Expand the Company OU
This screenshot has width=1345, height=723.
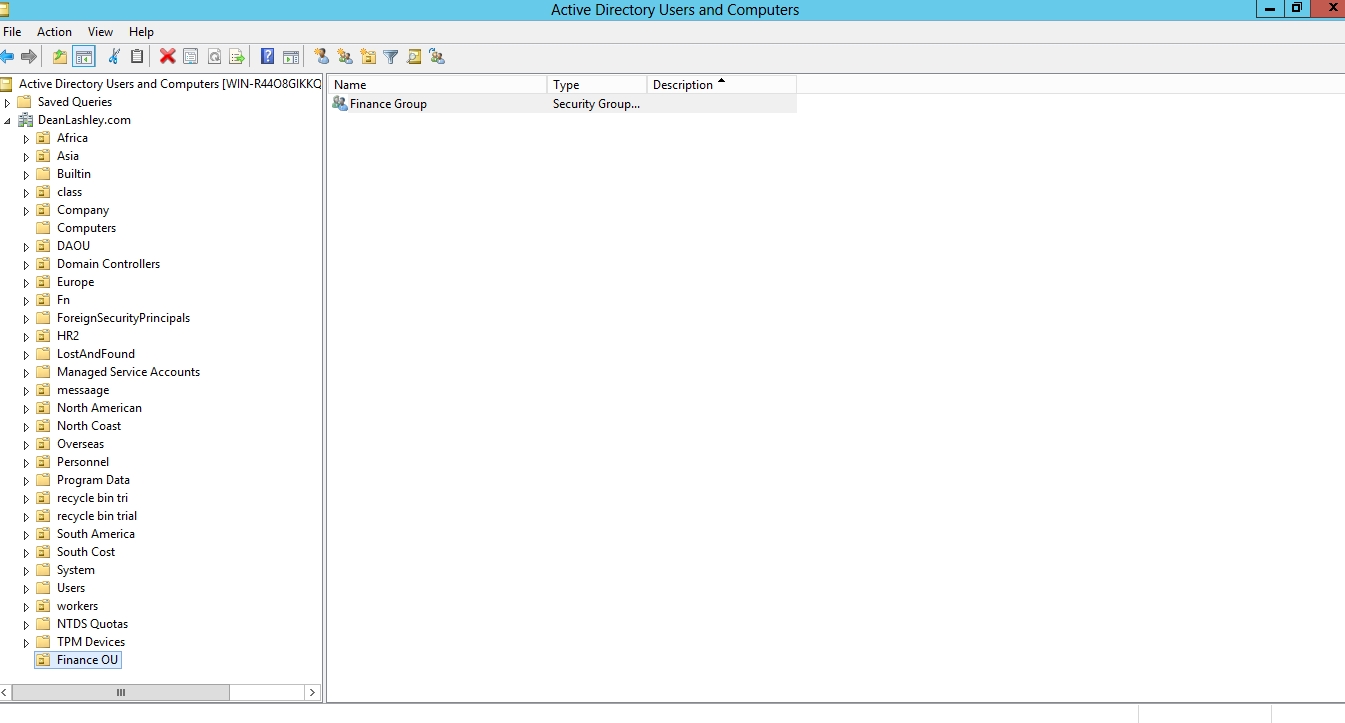point(27,210)
